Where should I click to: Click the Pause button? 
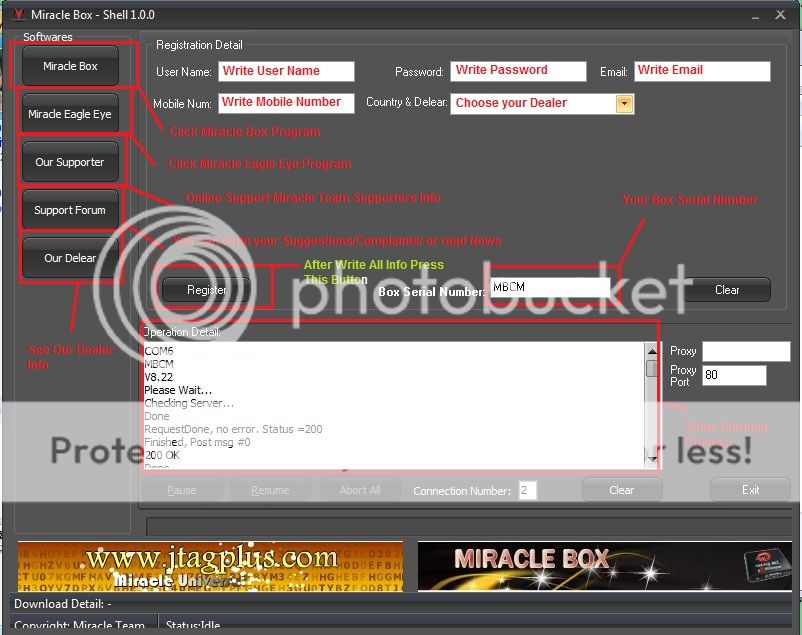click(182, 490)
